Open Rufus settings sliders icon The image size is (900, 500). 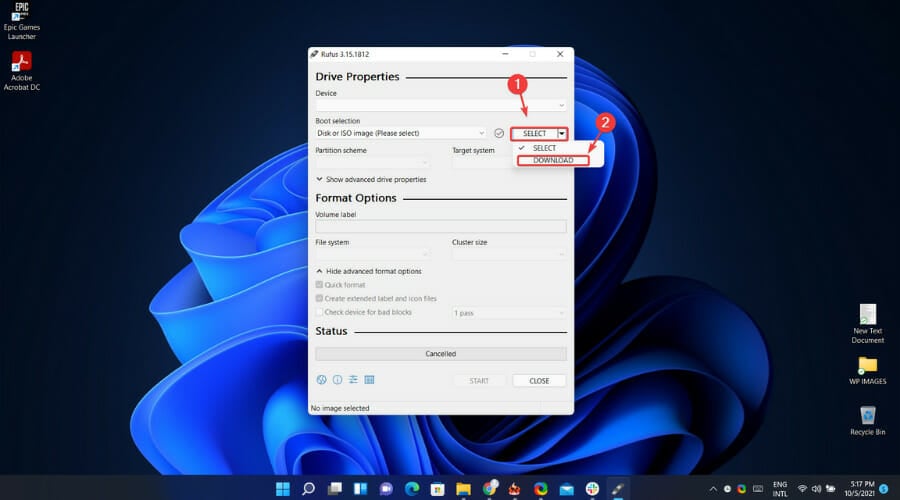(354, 379)
